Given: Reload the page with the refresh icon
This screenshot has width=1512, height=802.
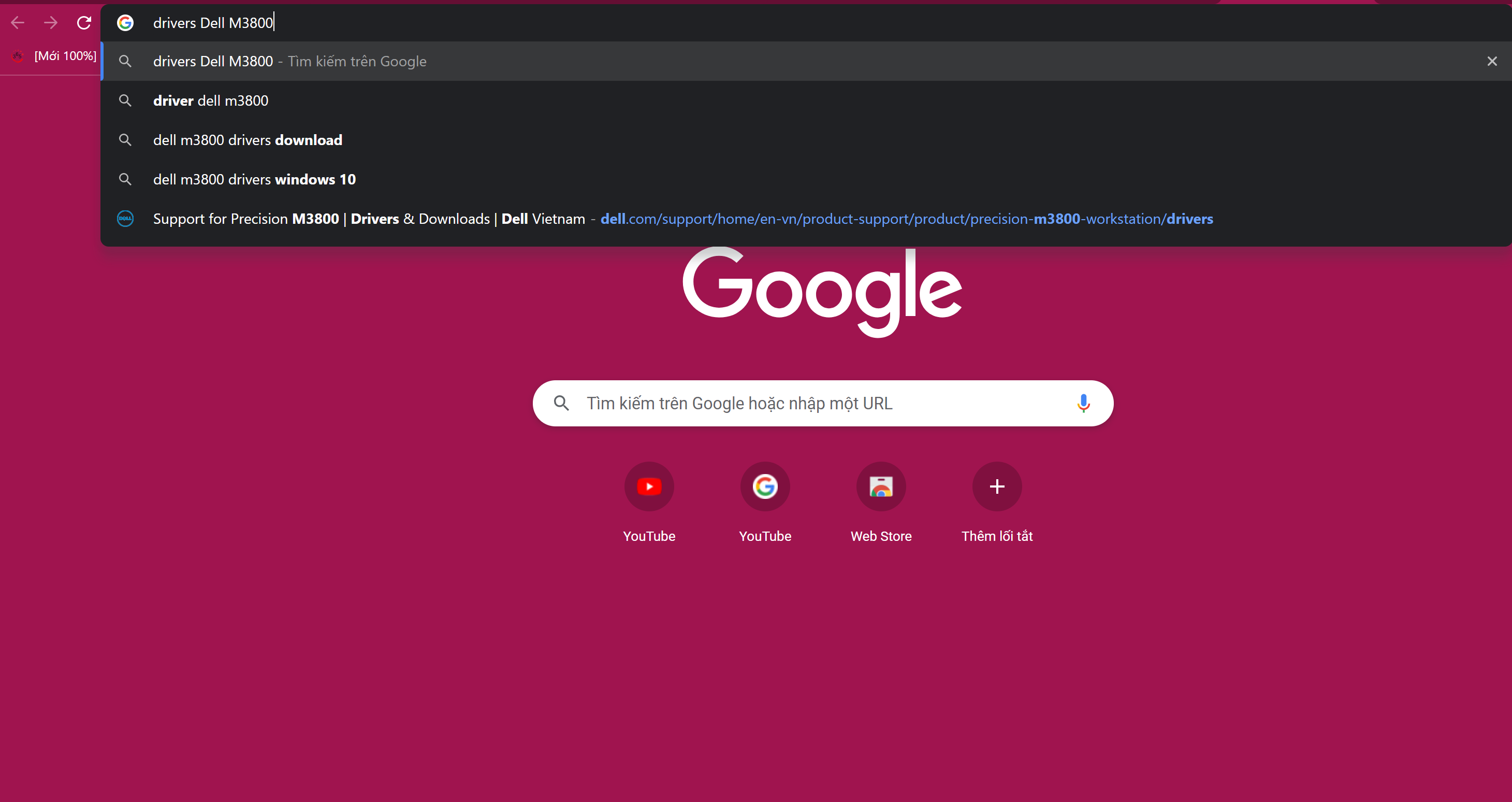Looking at the screenshot, I should coord(84,23).
